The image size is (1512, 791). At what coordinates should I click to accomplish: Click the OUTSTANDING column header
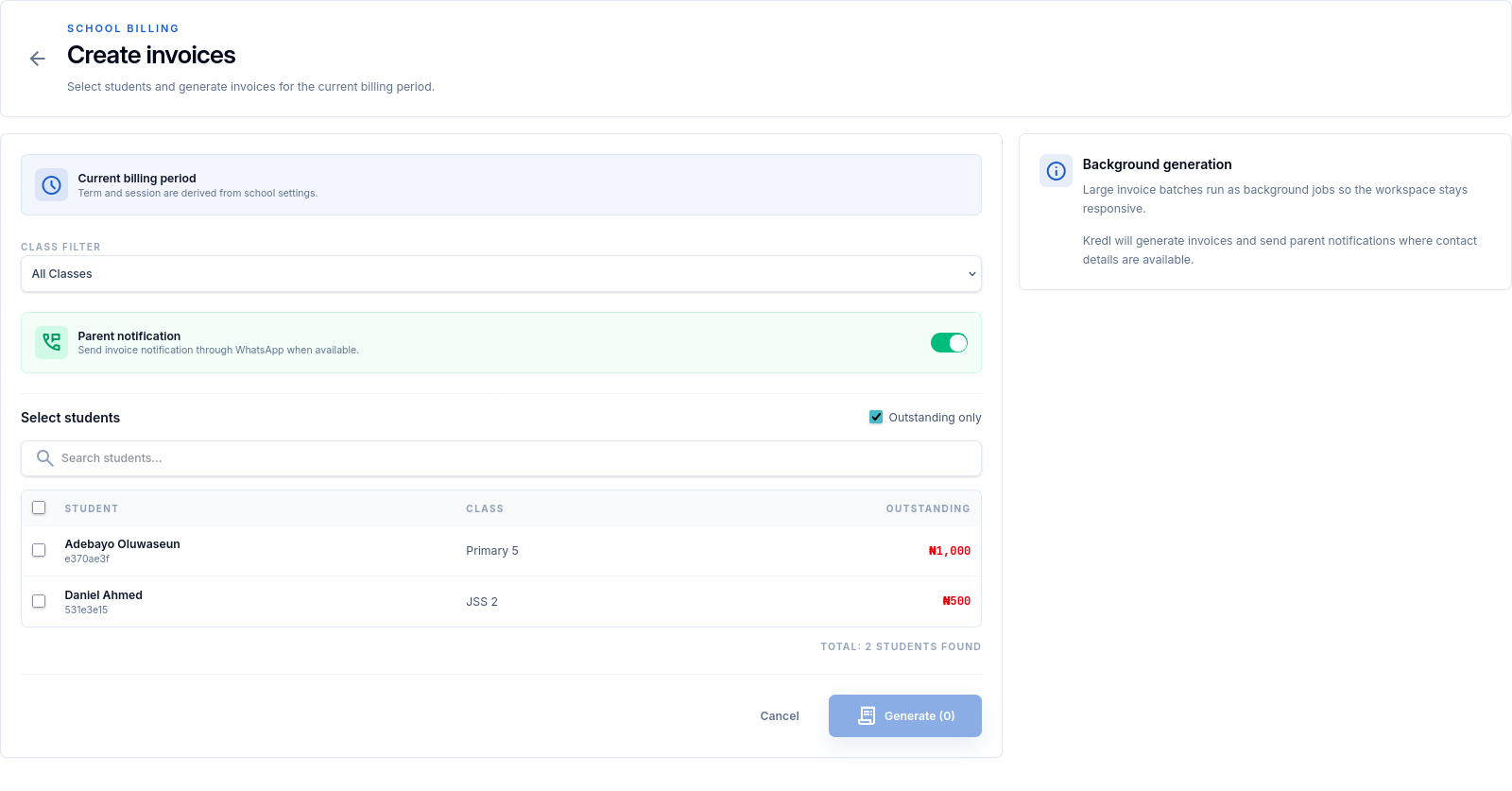tap(928, 508)
